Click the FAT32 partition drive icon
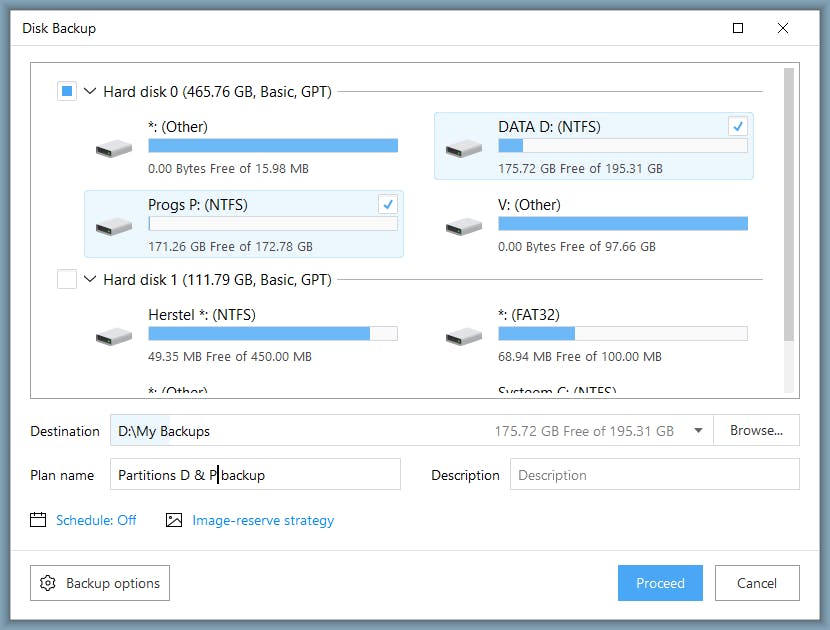The width and height of the screenshot is (830, 630). [x=464, y=336]
